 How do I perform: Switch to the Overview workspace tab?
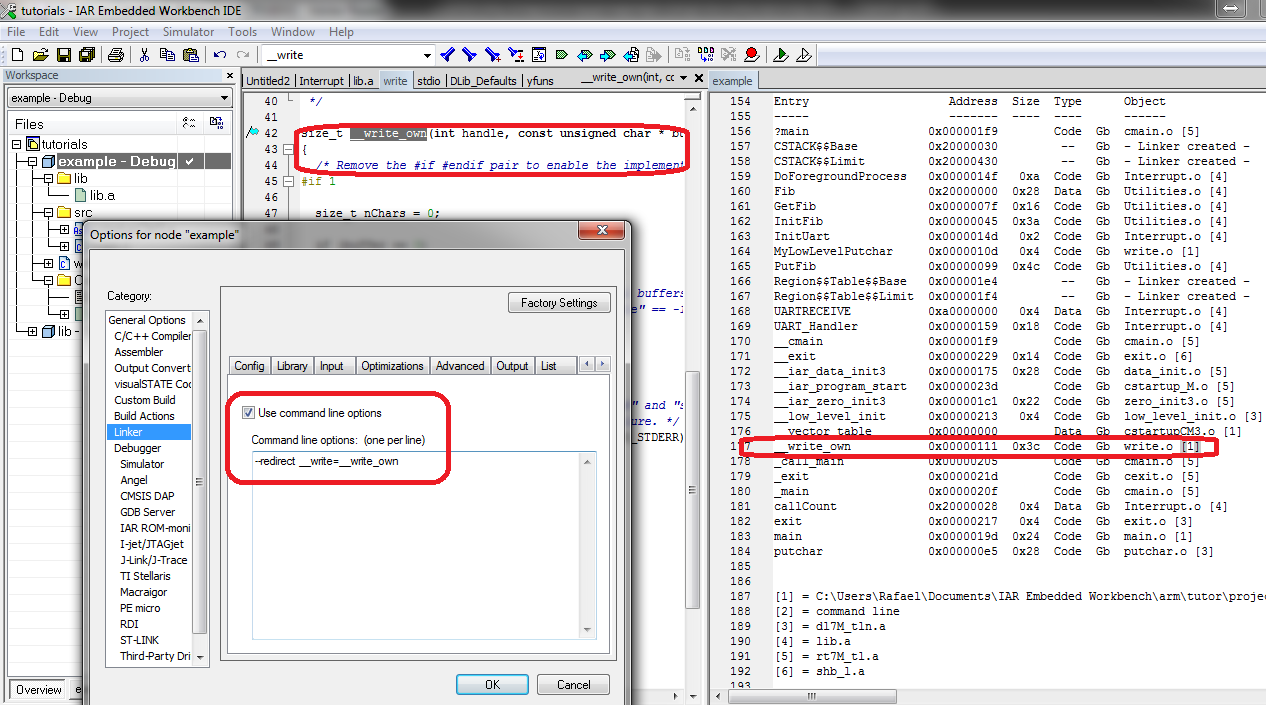tap(38, 690)
